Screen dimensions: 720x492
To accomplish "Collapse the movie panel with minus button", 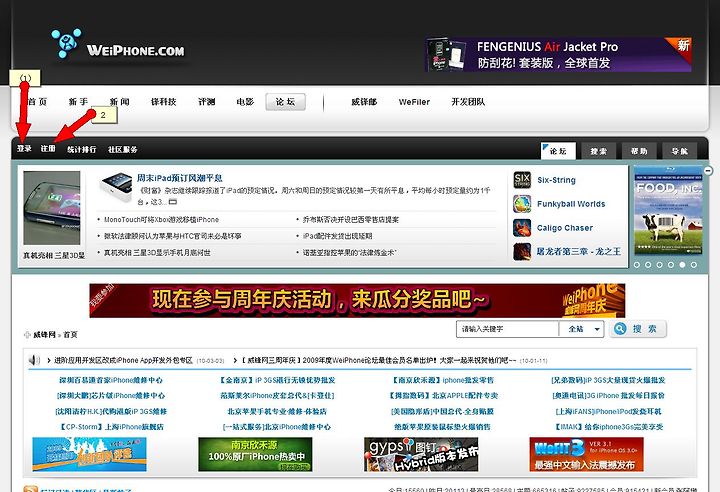I will (709, 170).
